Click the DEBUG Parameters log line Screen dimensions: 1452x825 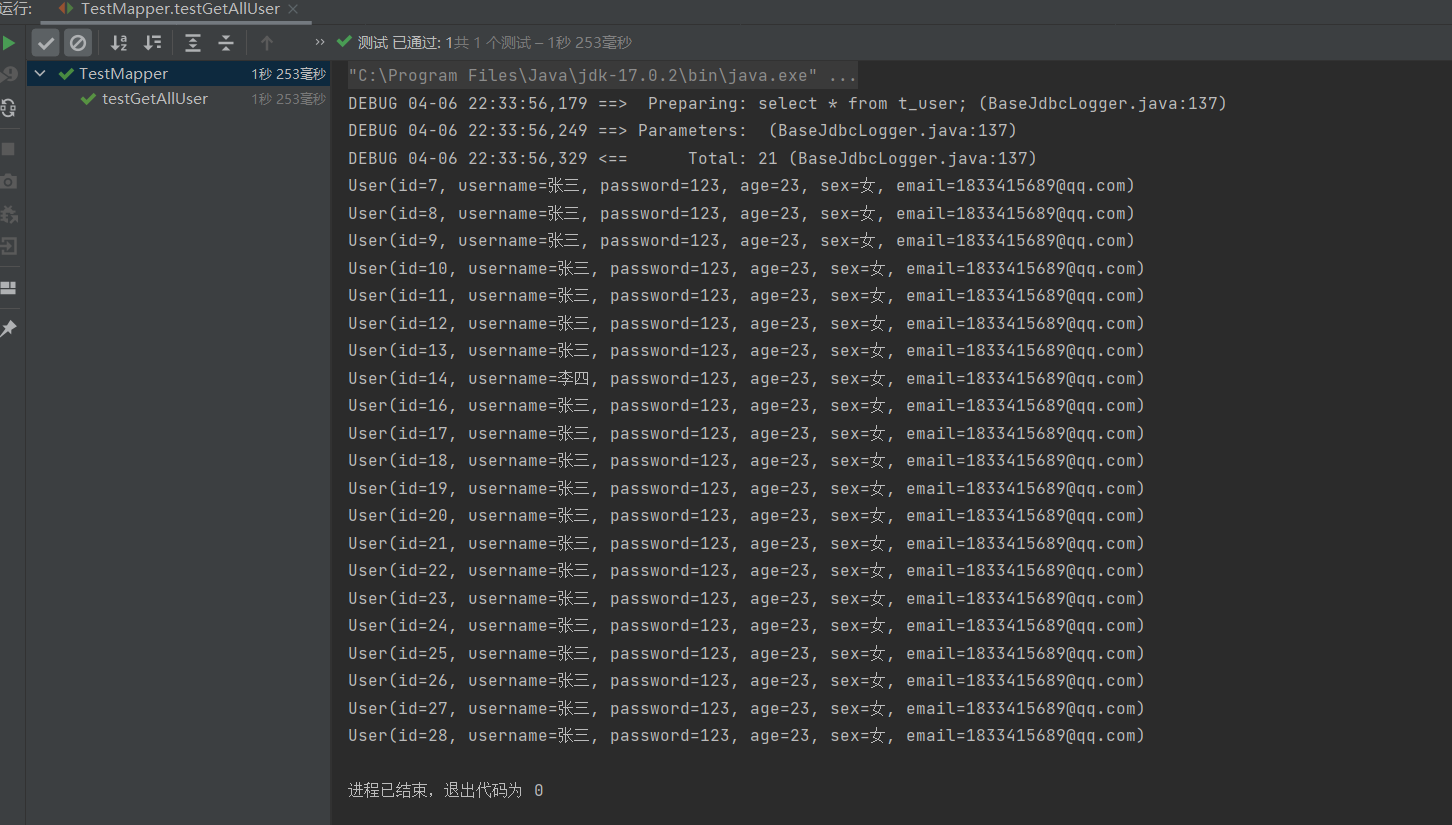click(x=682, y=131)
